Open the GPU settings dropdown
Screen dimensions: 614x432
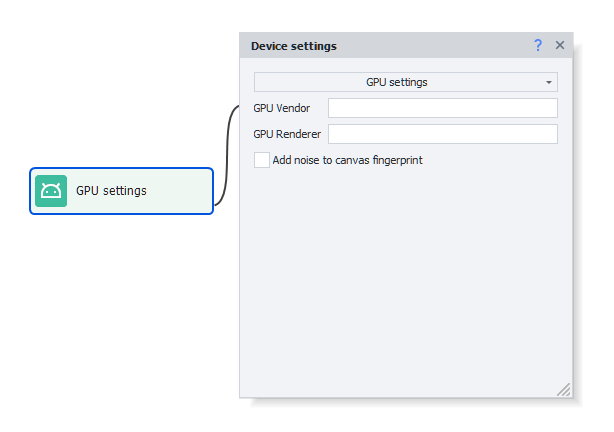point(406,82)
